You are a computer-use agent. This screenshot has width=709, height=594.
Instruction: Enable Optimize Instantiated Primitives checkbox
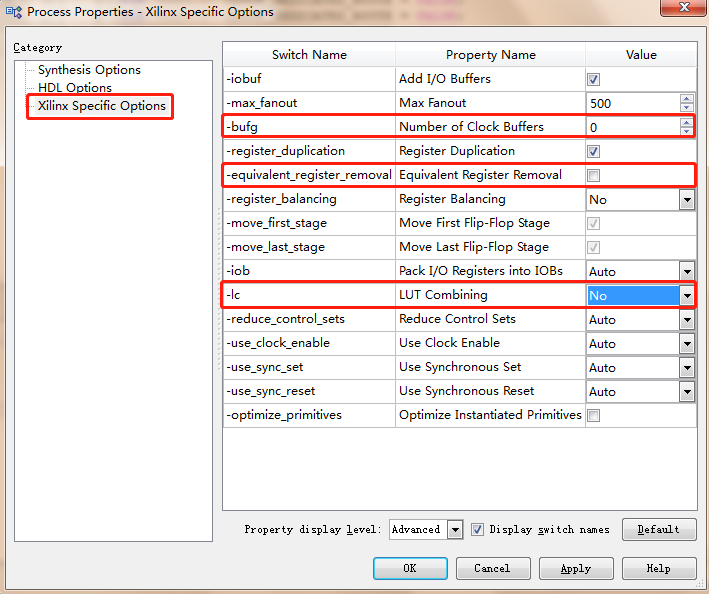(x=593, y=415)
